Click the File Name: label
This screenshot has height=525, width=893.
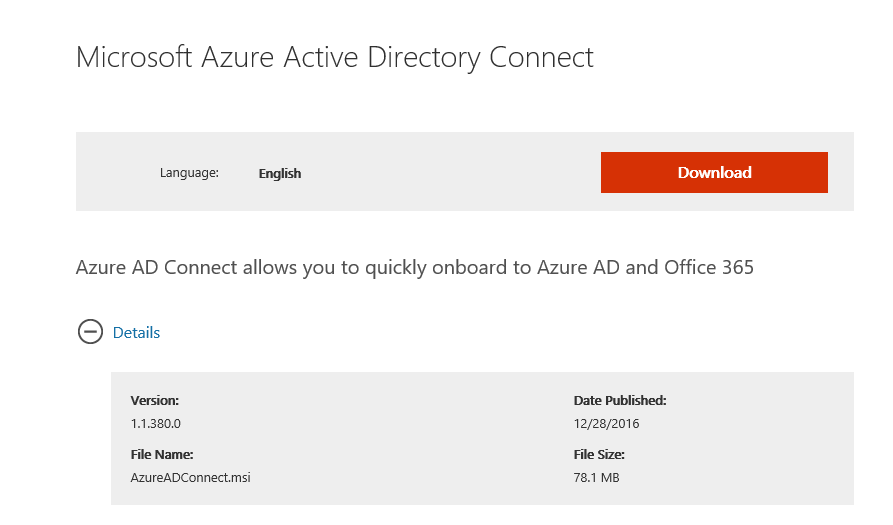[162, 454]
